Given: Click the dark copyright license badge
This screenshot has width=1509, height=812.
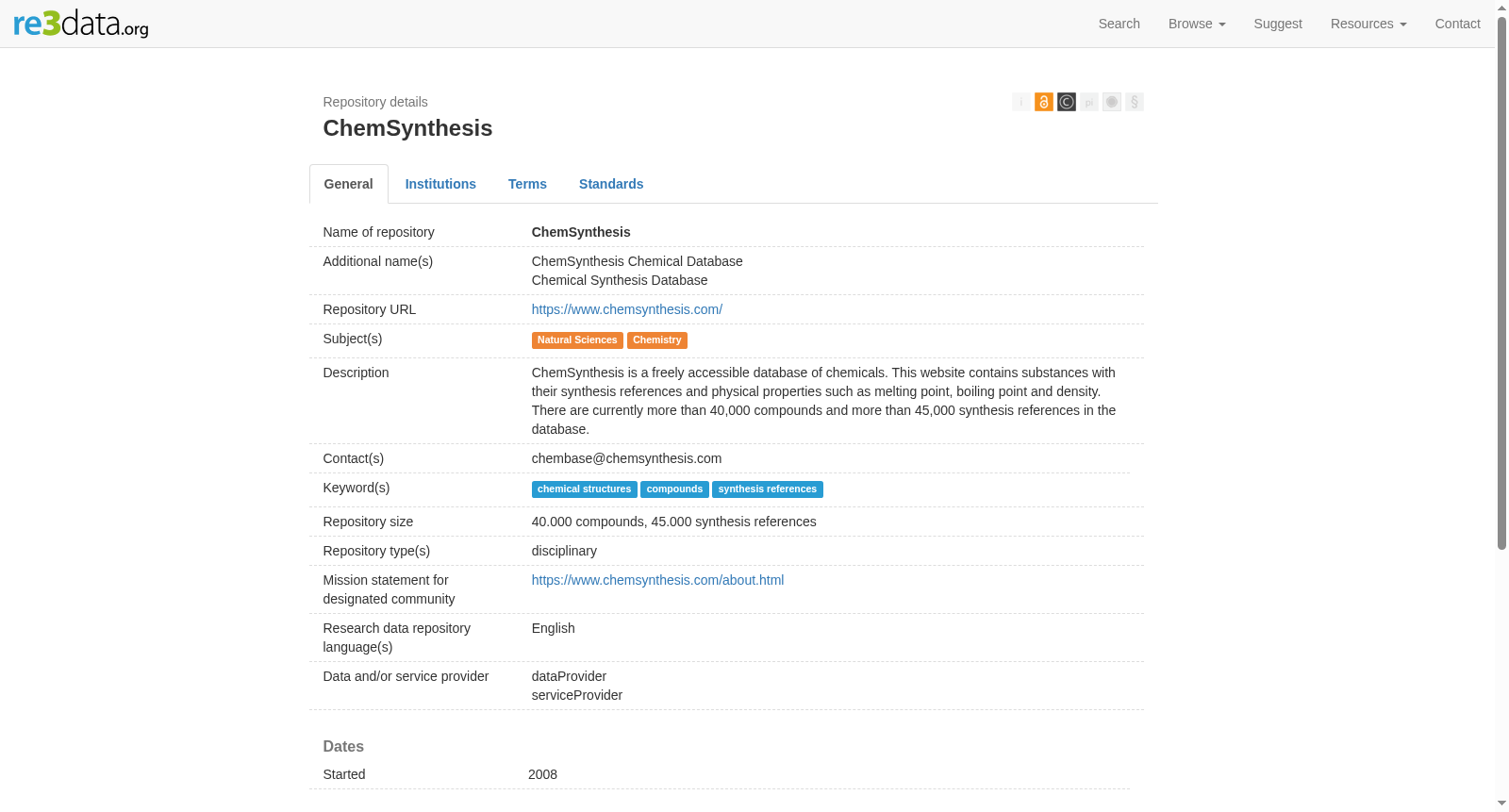Looking at the screenshot, I should pyautogui.click(x=1067, y=102).
